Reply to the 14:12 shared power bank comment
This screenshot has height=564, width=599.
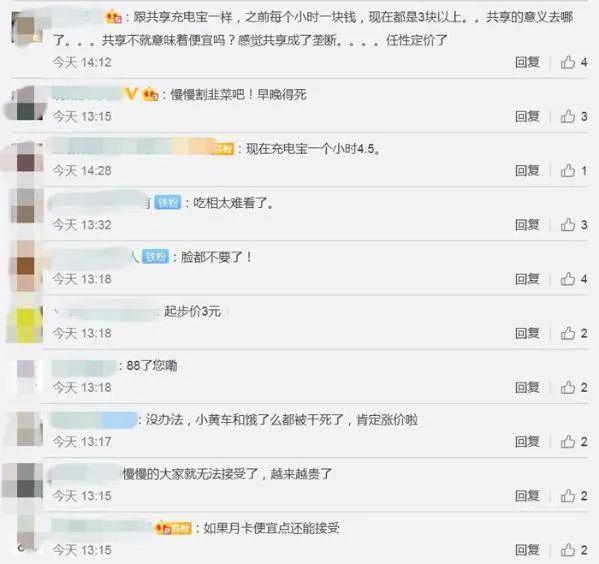(x=527, y=62)
